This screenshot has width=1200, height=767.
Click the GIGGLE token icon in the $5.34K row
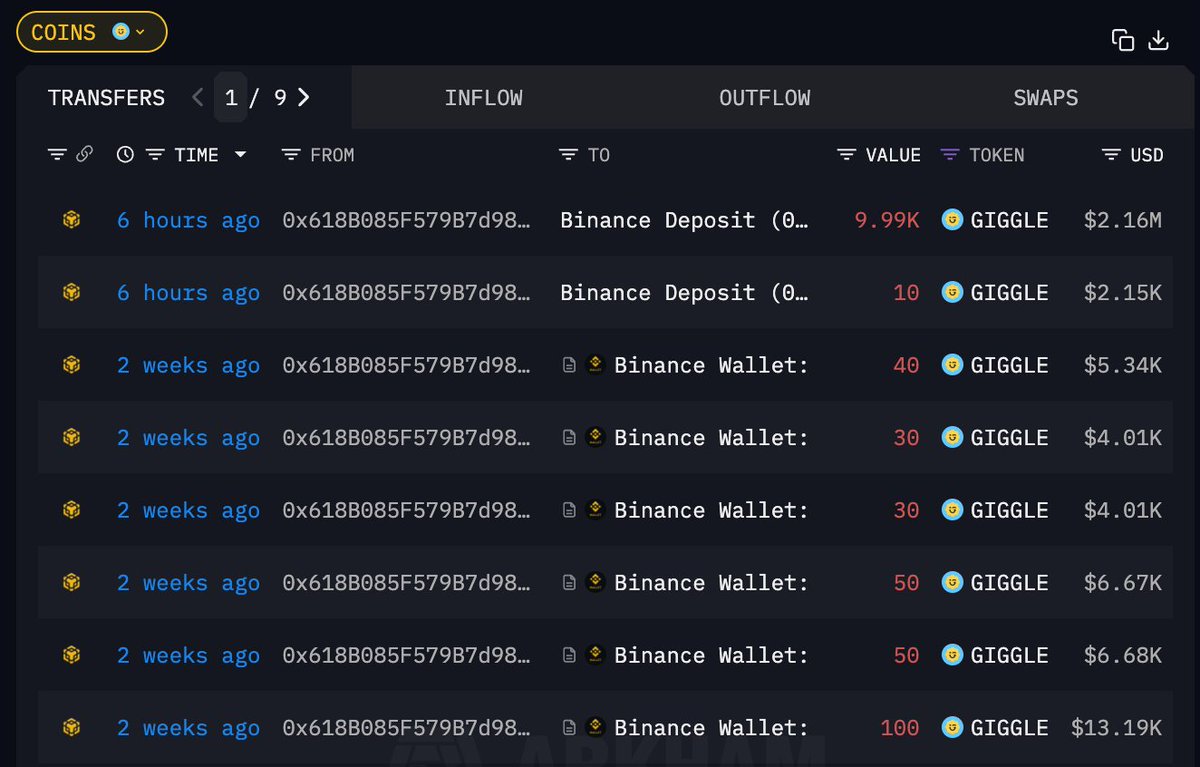click(952, 365)
